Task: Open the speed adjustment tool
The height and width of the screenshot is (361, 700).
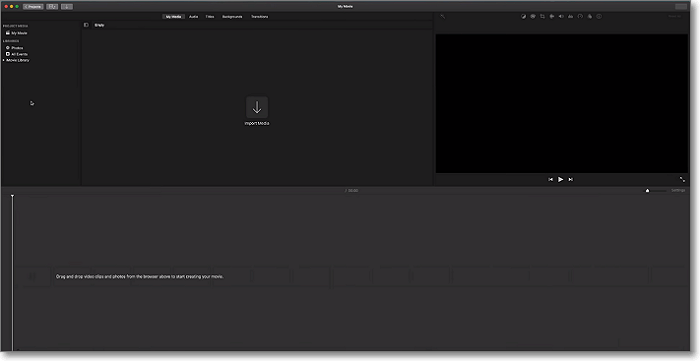Action: coord(580,17)
